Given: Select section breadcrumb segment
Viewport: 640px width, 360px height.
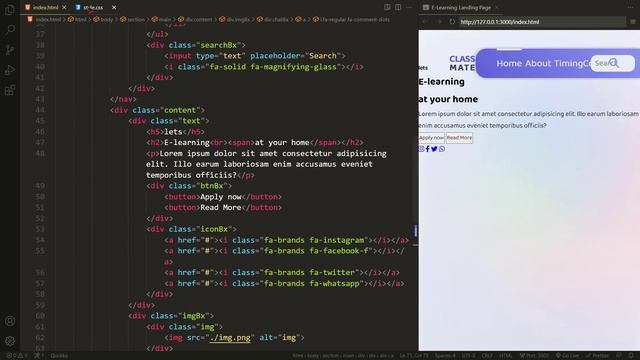Looking at the screenshot, I should pos(133,19).
